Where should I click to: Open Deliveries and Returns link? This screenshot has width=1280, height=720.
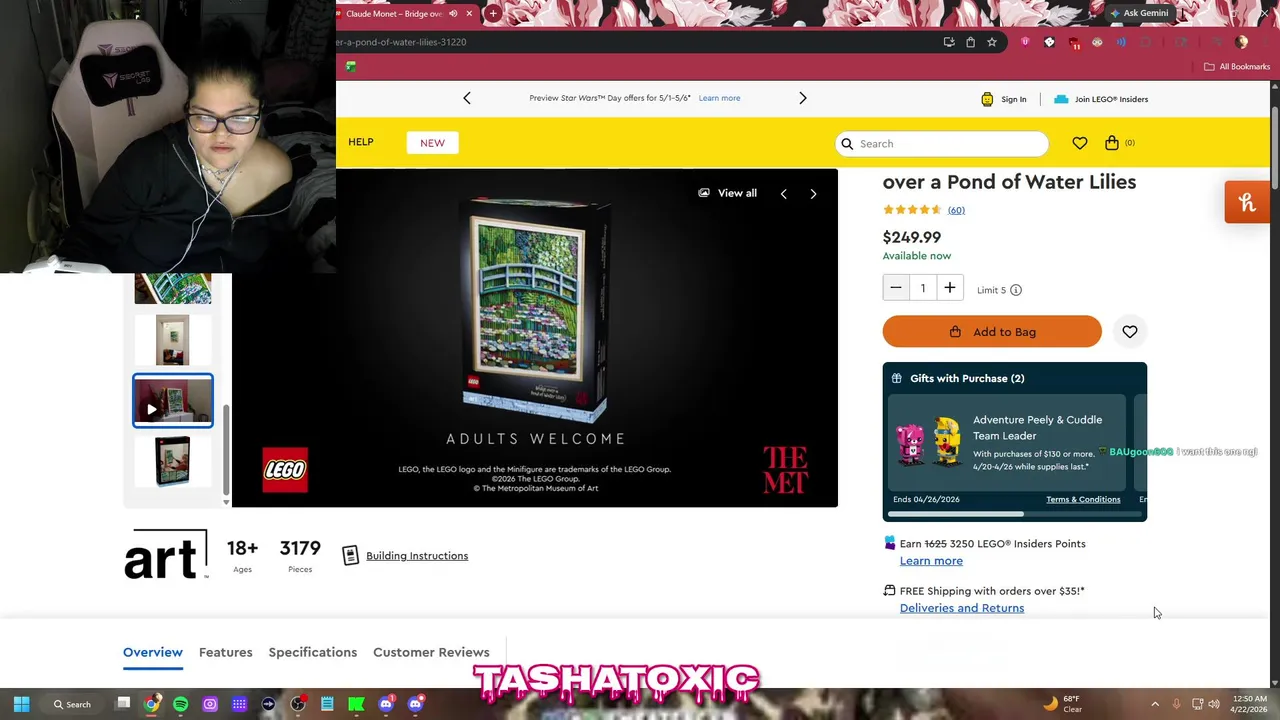coord(962,608)
